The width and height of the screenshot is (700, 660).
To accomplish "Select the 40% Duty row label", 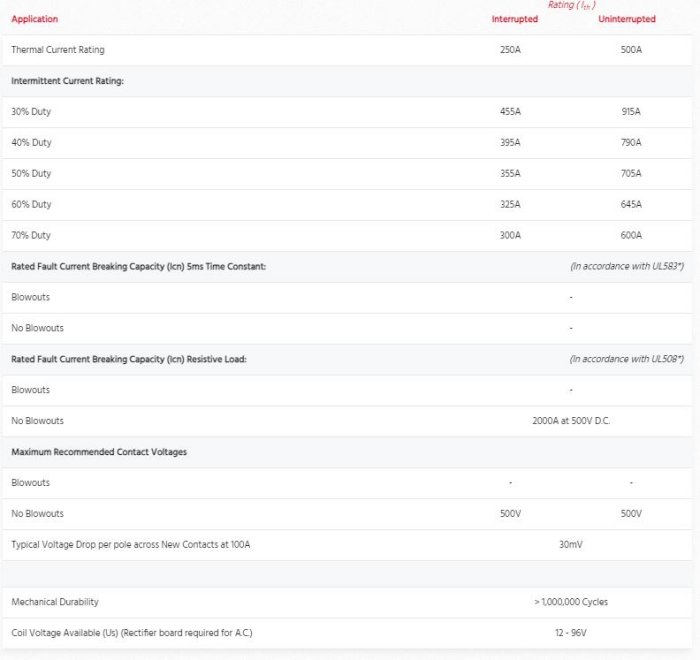I will 31,143.
